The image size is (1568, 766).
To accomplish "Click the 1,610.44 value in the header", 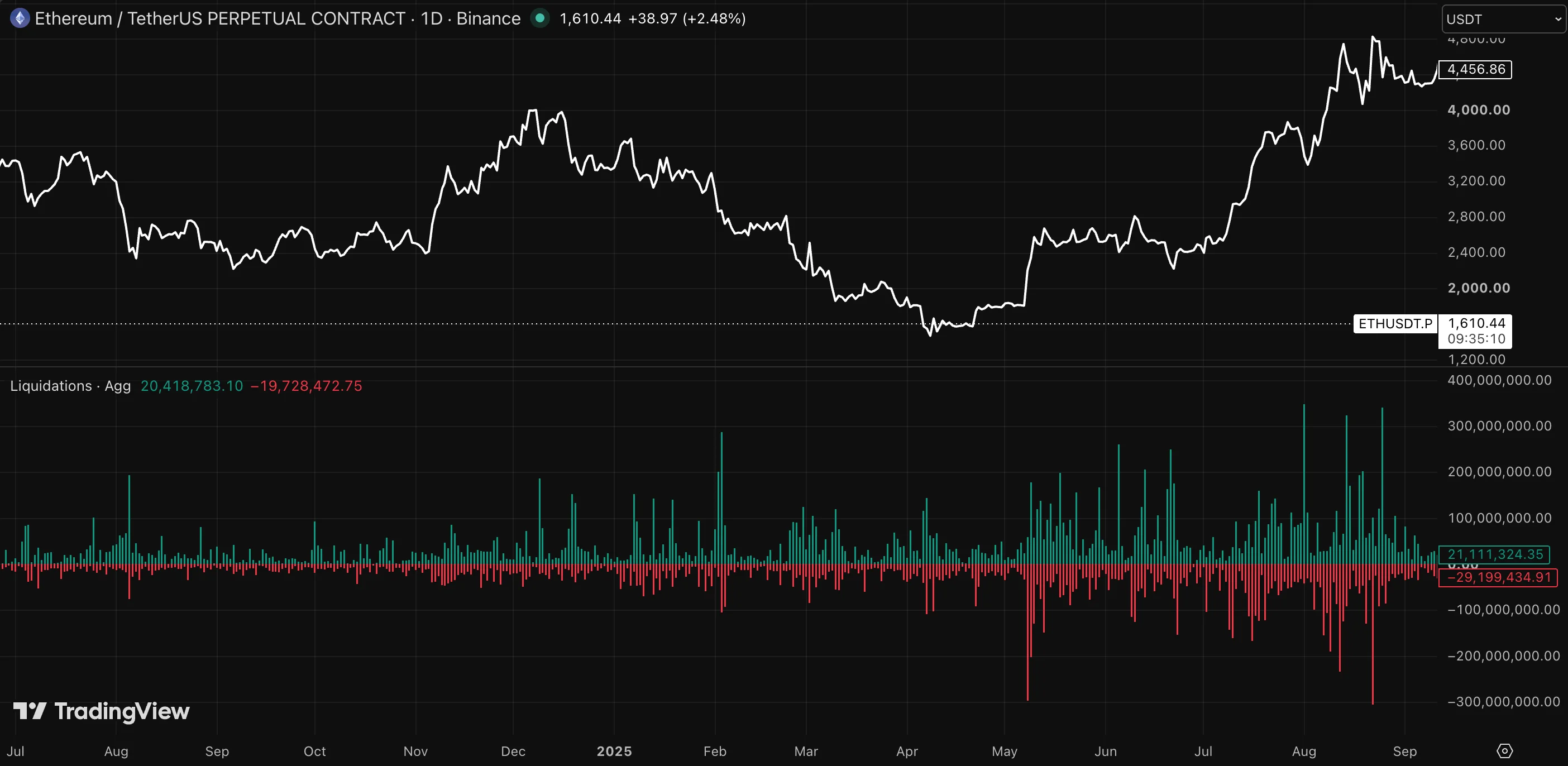I will (590, 18).
